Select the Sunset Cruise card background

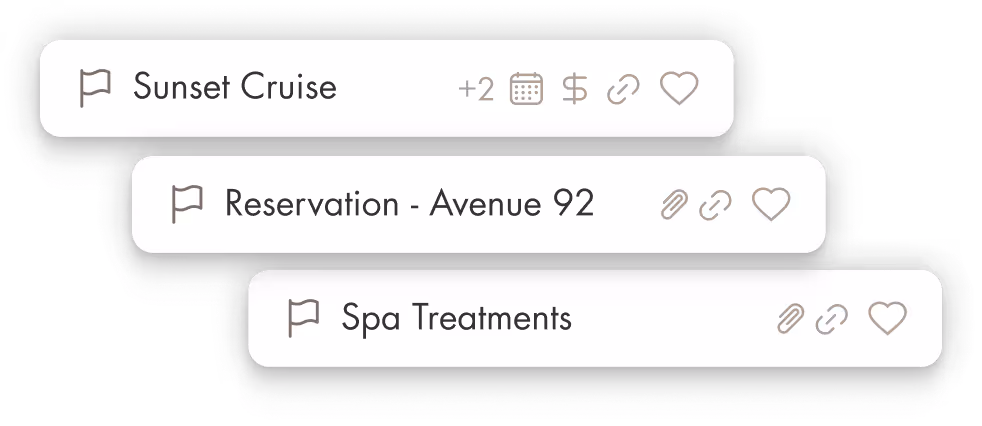click(x=386, y=88)
